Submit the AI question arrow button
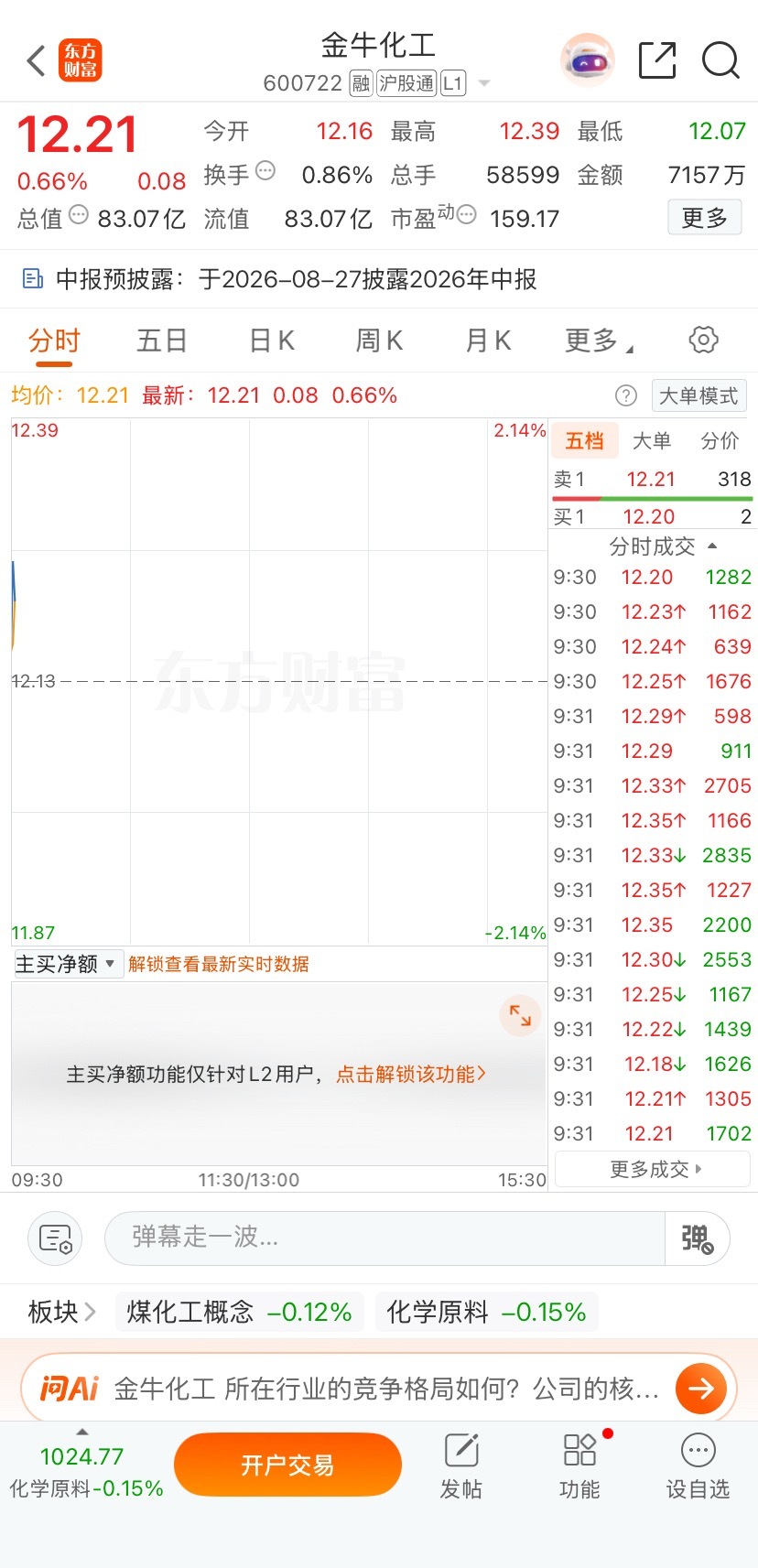This screenshot has width=758, height=1568. [x=701, y=1389]
